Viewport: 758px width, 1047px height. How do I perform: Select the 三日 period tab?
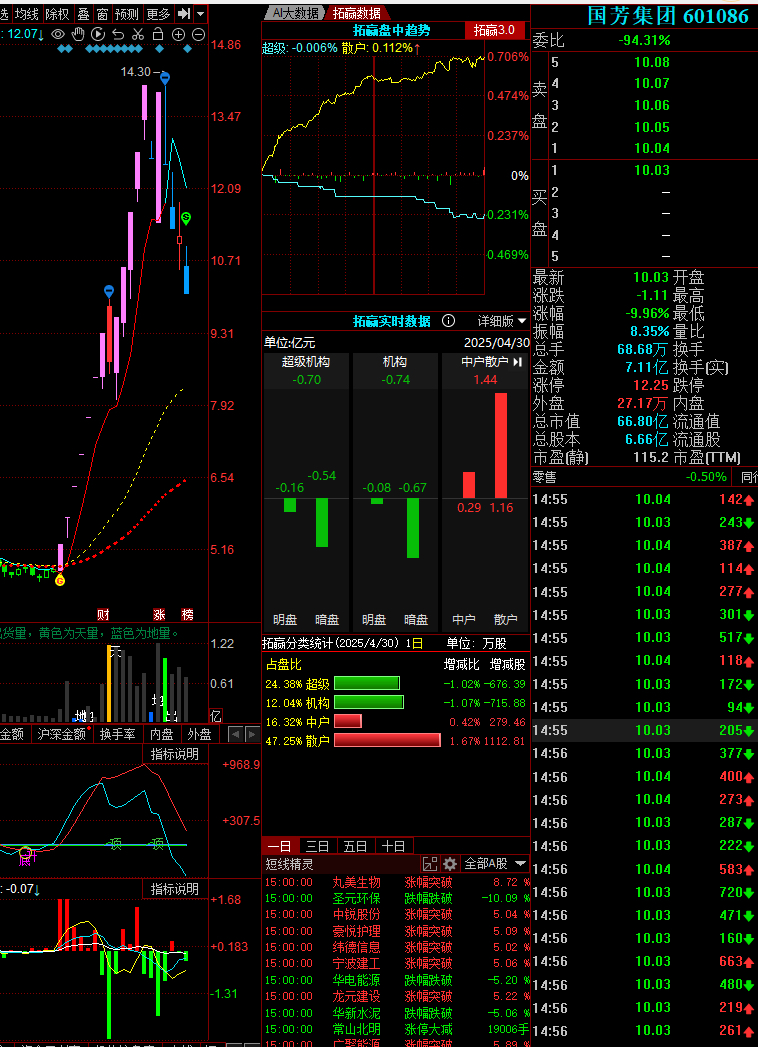(x=318, y=846)
